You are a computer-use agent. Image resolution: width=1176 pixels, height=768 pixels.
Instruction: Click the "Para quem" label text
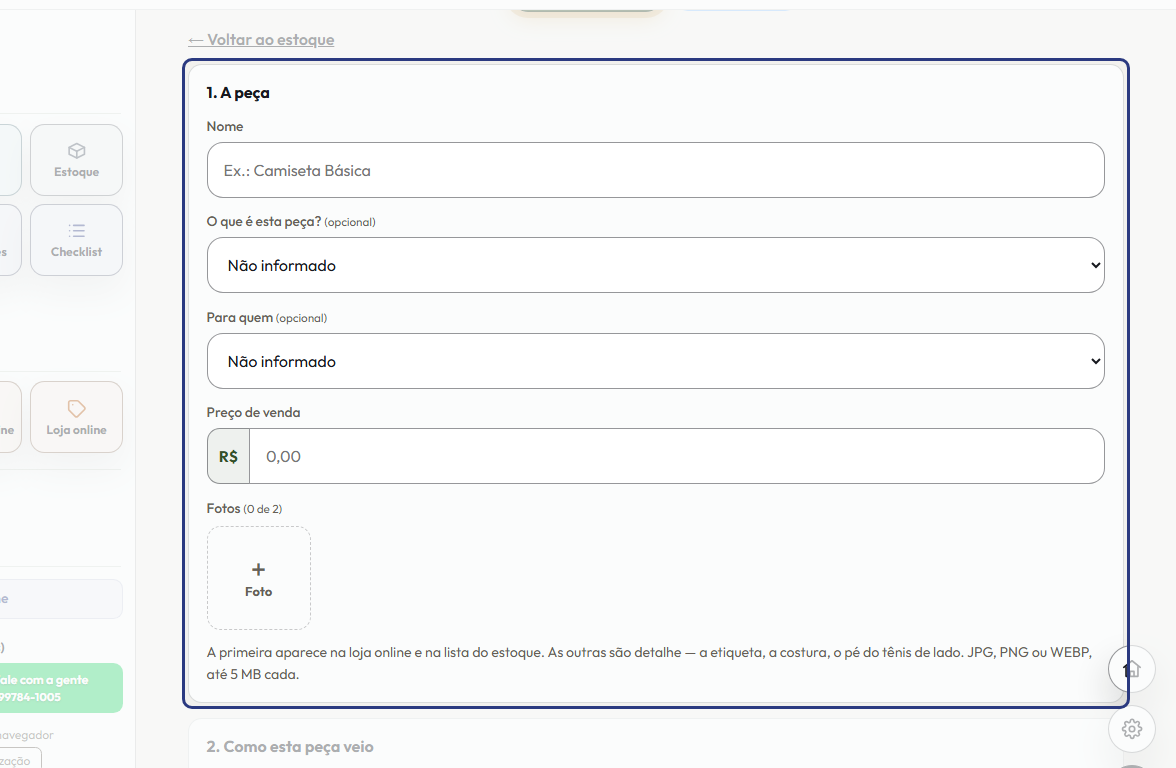pyautogui.click(x=240, y=318)
